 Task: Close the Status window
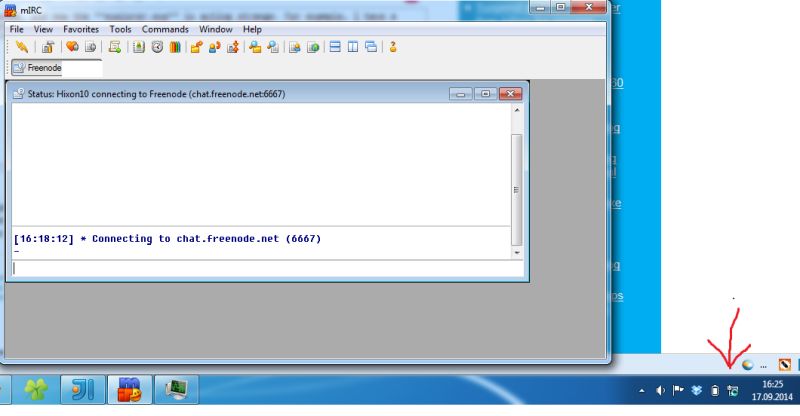[510, 94]
